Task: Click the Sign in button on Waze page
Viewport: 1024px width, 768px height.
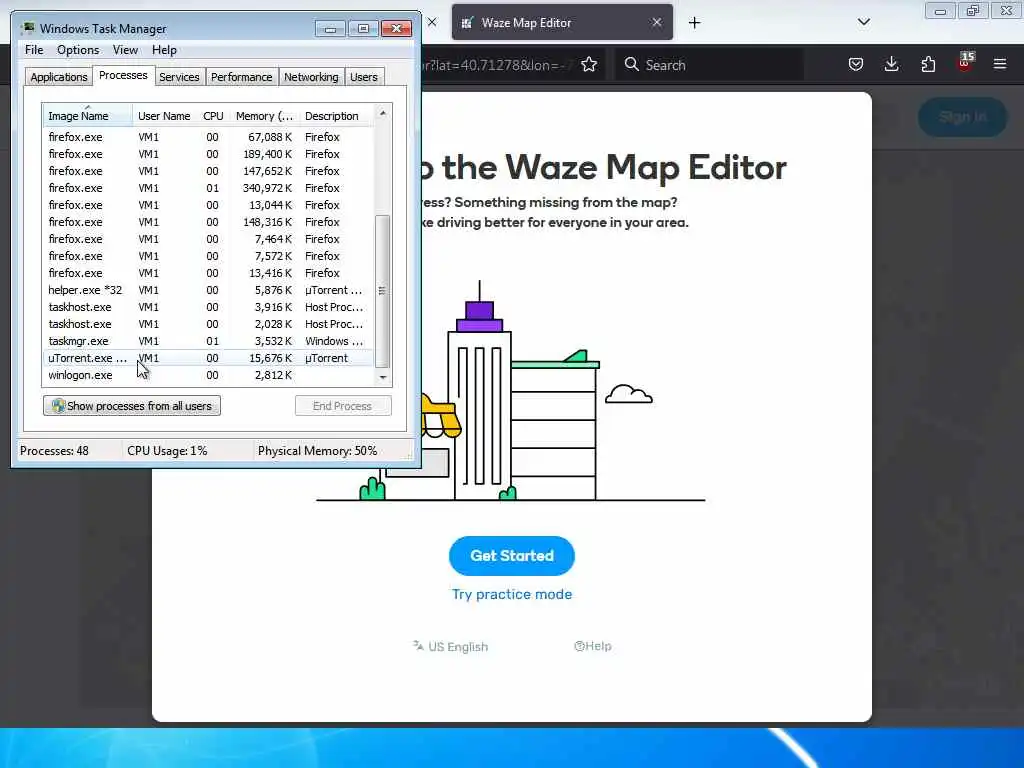Action: tap(963, 117)
